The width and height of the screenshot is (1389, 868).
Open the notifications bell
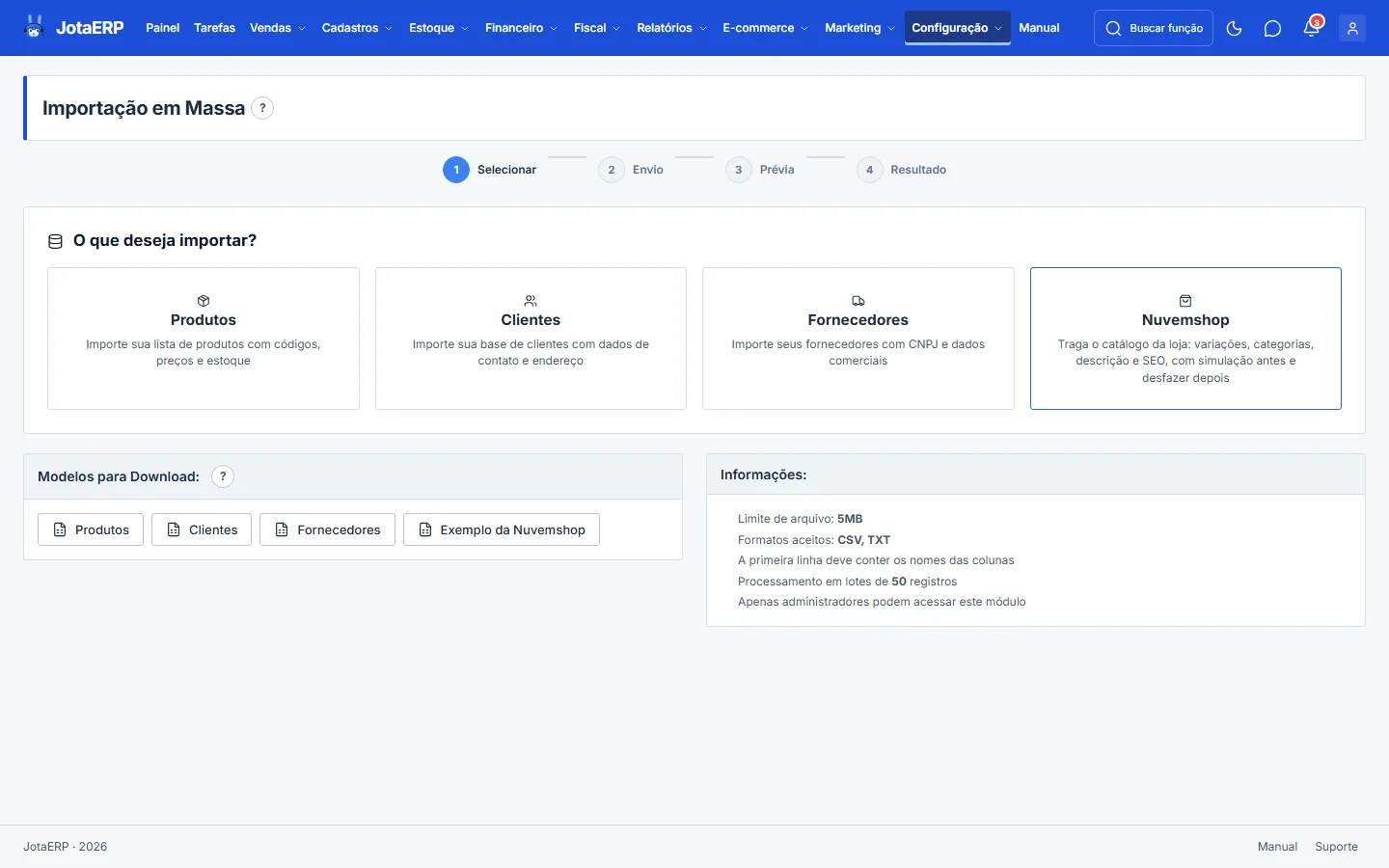[1312, 28]
